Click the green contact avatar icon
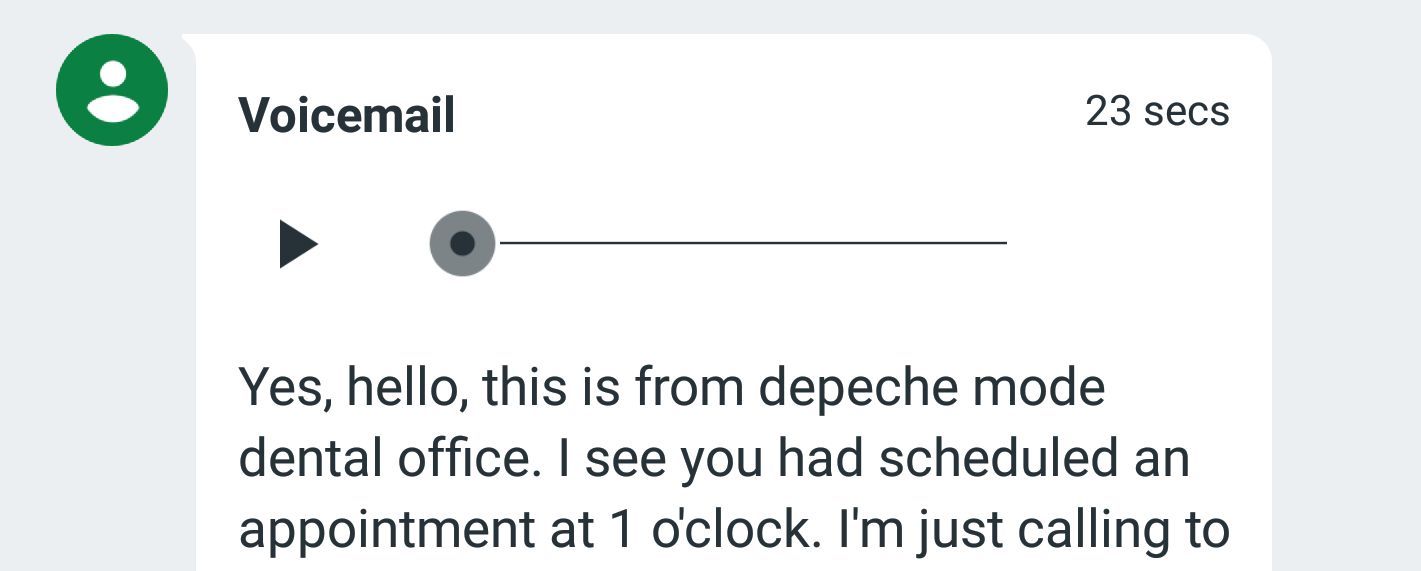 (112, 90)
